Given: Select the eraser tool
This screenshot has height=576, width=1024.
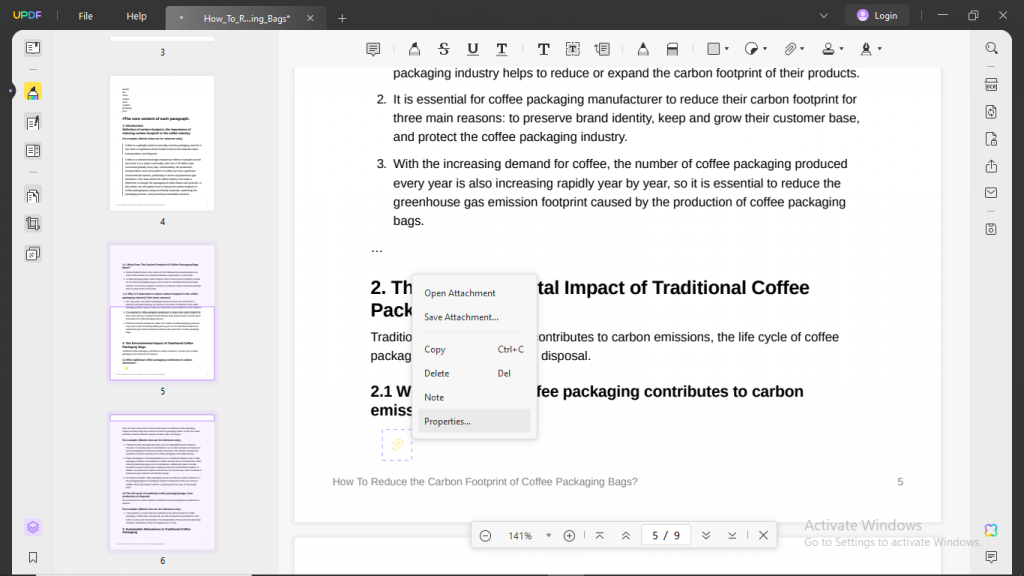Looking at the screenshot, I should (x=673, y=48).
